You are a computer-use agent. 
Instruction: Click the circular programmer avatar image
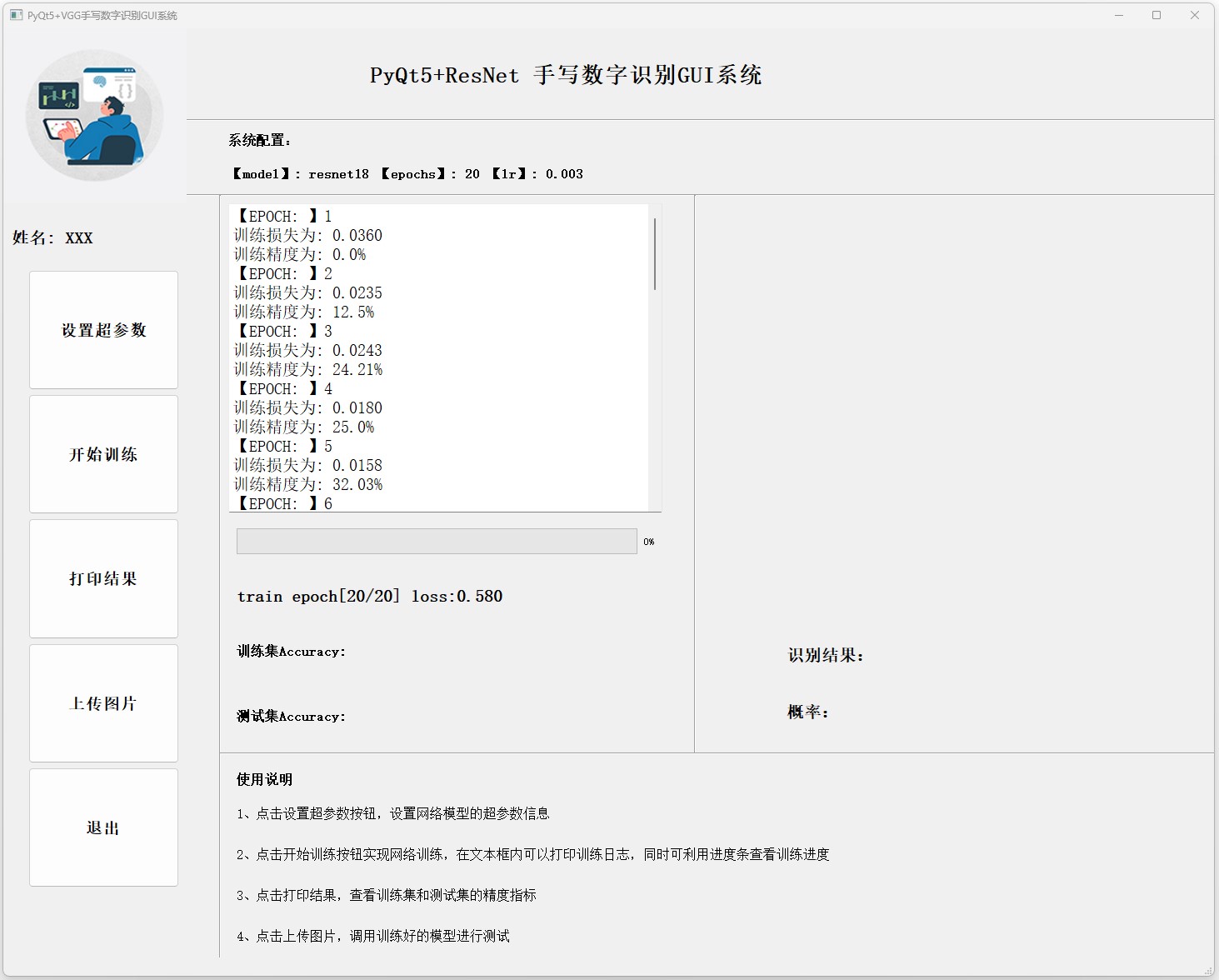coord(94,115)
